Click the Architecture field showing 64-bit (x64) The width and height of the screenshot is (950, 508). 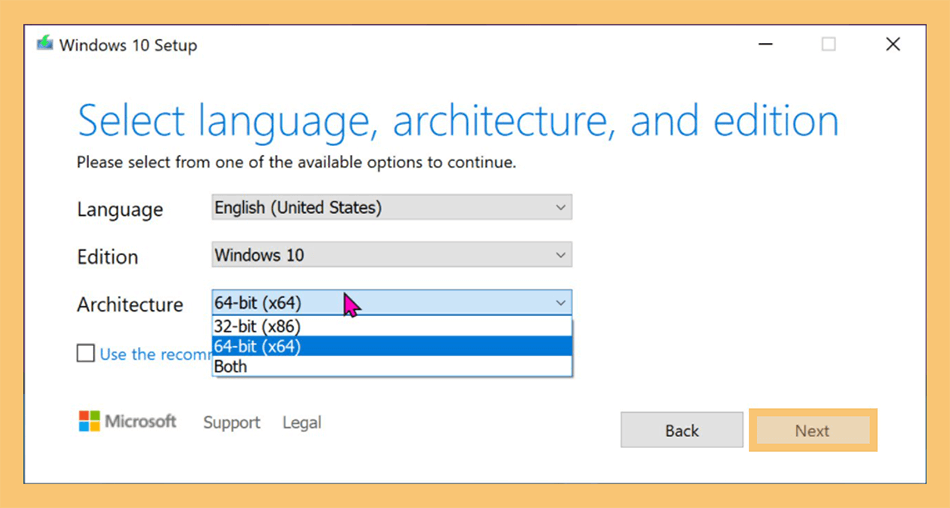click(x=391, y=302)
